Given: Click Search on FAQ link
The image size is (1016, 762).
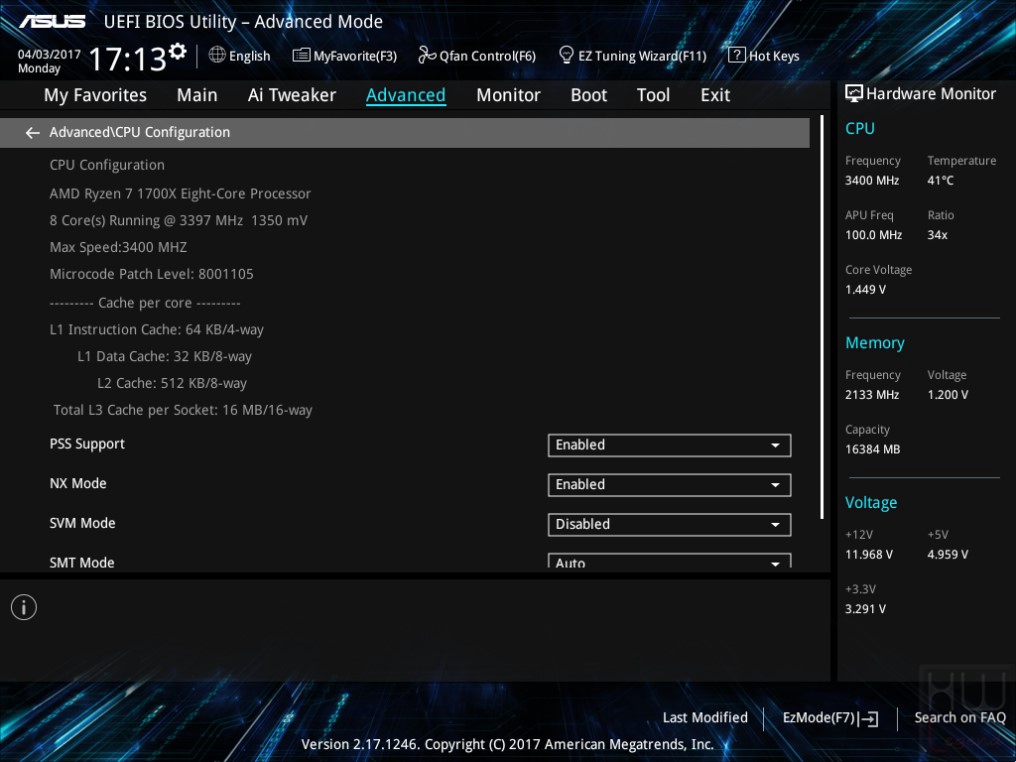Looking at the screenshot, I should click(x=960, y=718).
